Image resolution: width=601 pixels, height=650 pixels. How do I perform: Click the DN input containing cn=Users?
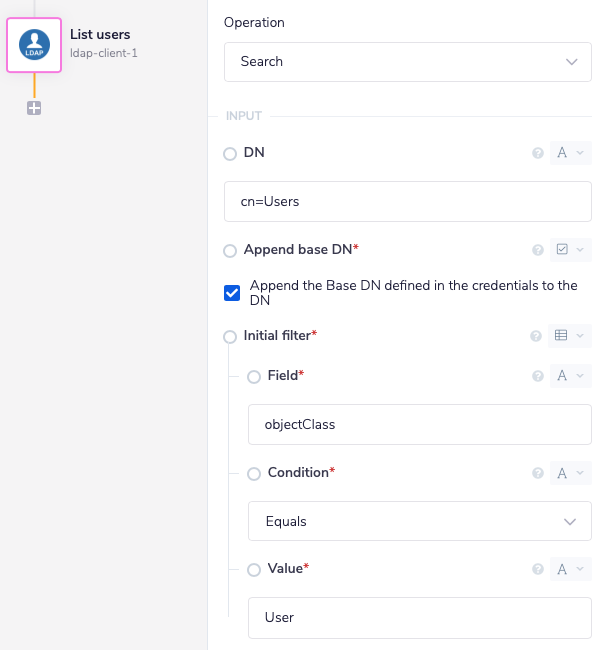pyautogui.click(x=408, y=201)
